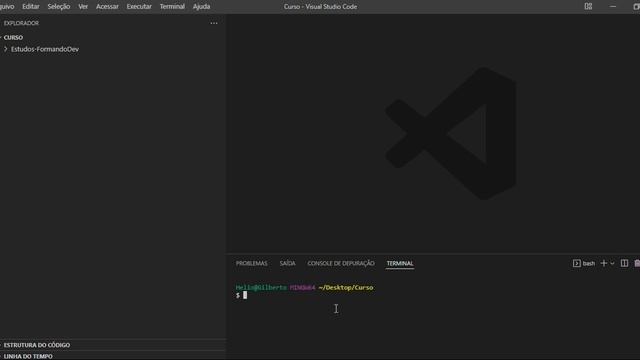The image size is (640, 360).
Task: Open the Editar menu
Action: pyautogui.click(x=31, y=7)
